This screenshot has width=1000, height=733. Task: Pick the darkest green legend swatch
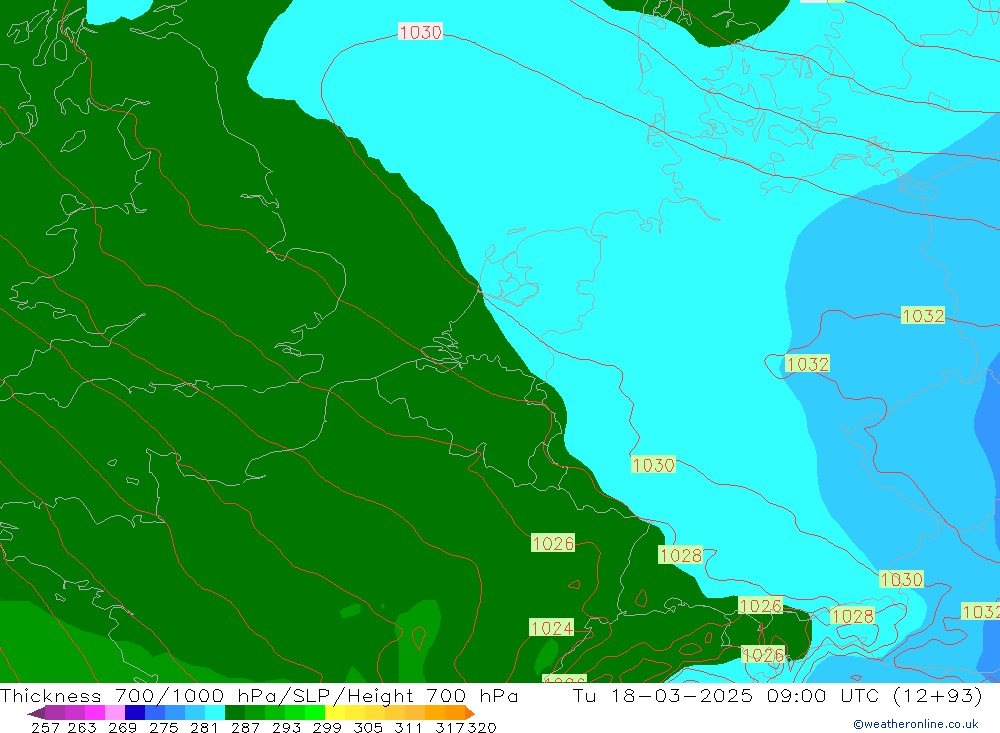pyautogui.click(x=235, y=713)
